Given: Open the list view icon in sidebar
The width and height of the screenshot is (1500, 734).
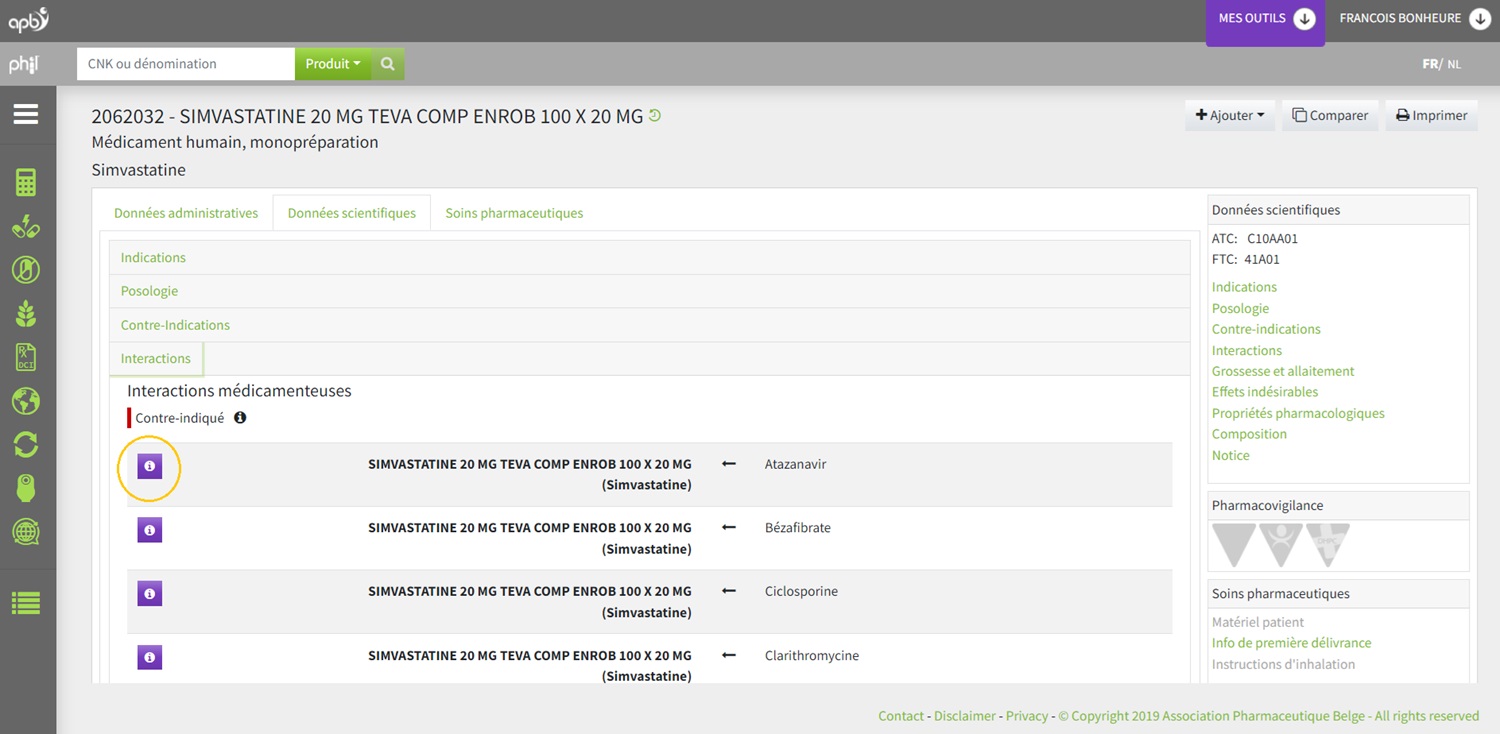Looking at the screenshot, I should pos(26,603).
